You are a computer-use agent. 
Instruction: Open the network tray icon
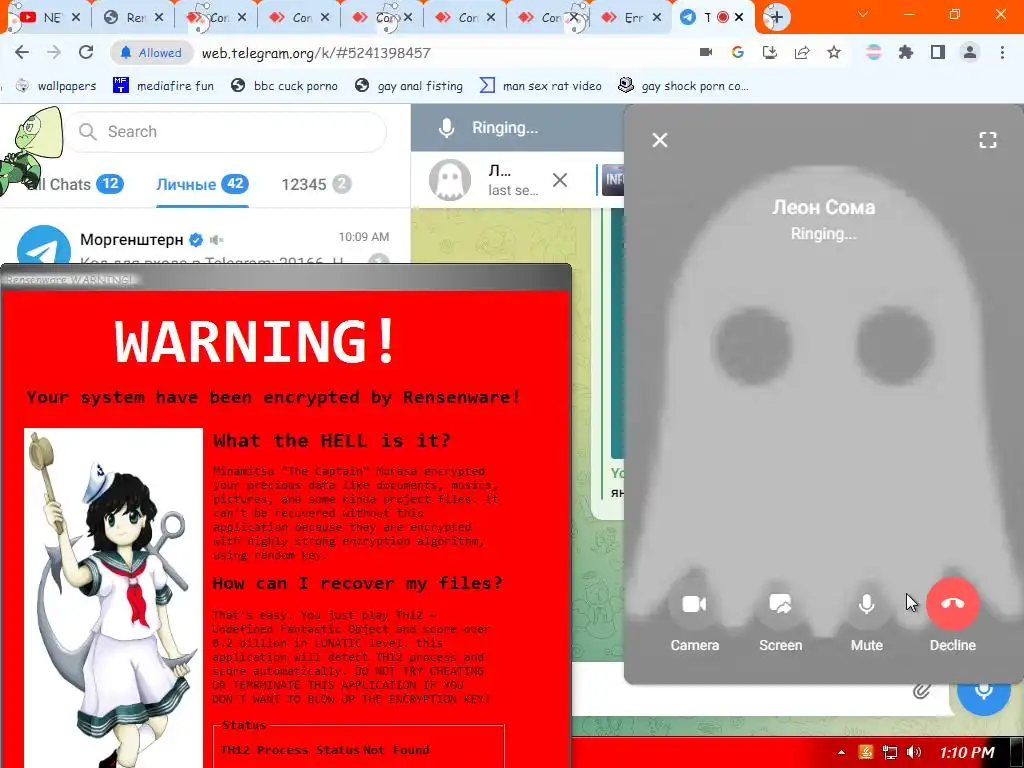click(x=889, y=753)
